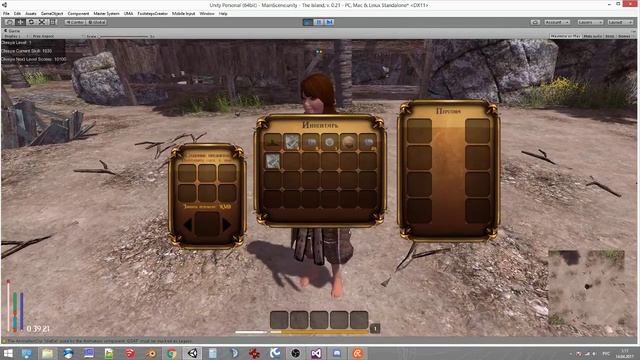The height and width of the screenshot is (360, 640).
Task: Advance one frame with Step button
Action: (x=329, y=22)
